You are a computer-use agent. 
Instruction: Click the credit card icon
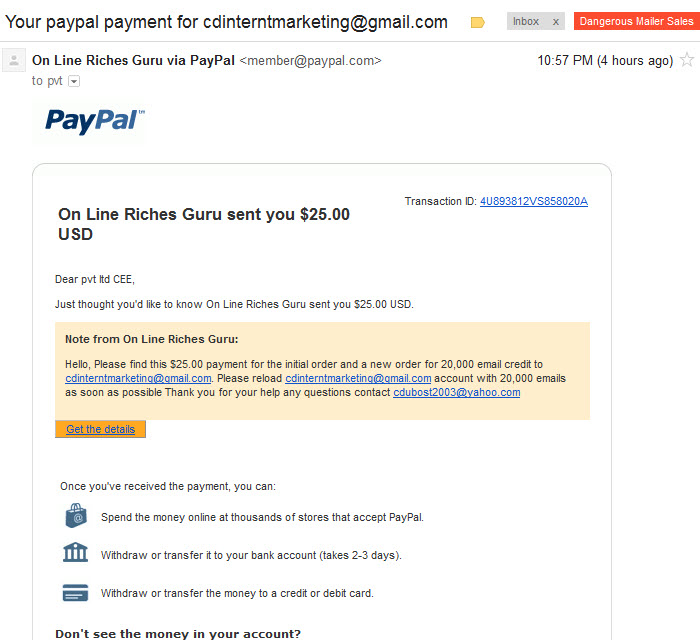[x=75, y=593]
